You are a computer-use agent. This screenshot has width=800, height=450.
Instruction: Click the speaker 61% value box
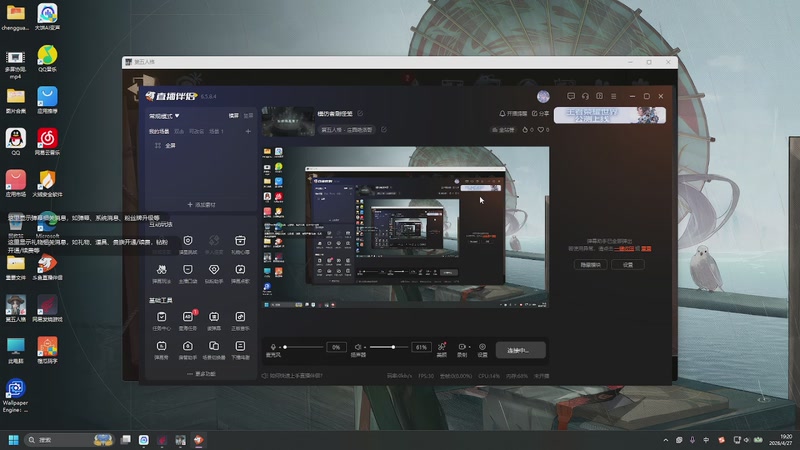click(421, 347)
